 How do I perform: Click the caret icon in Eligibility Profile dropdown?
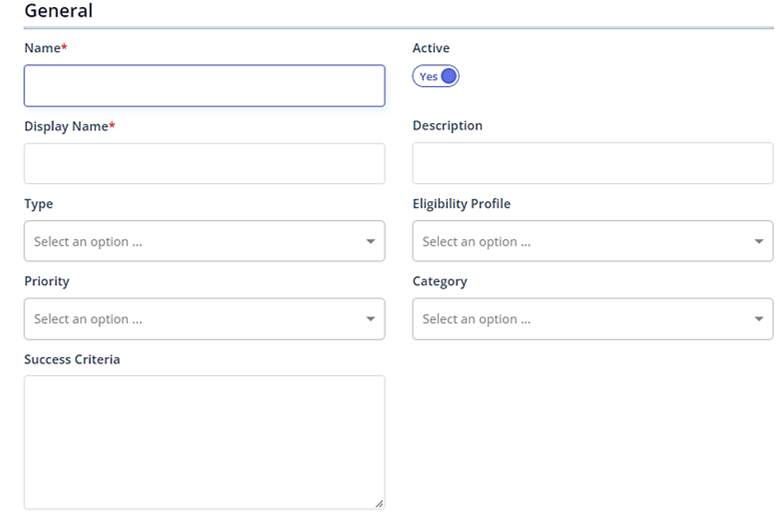tap(758, 242)
